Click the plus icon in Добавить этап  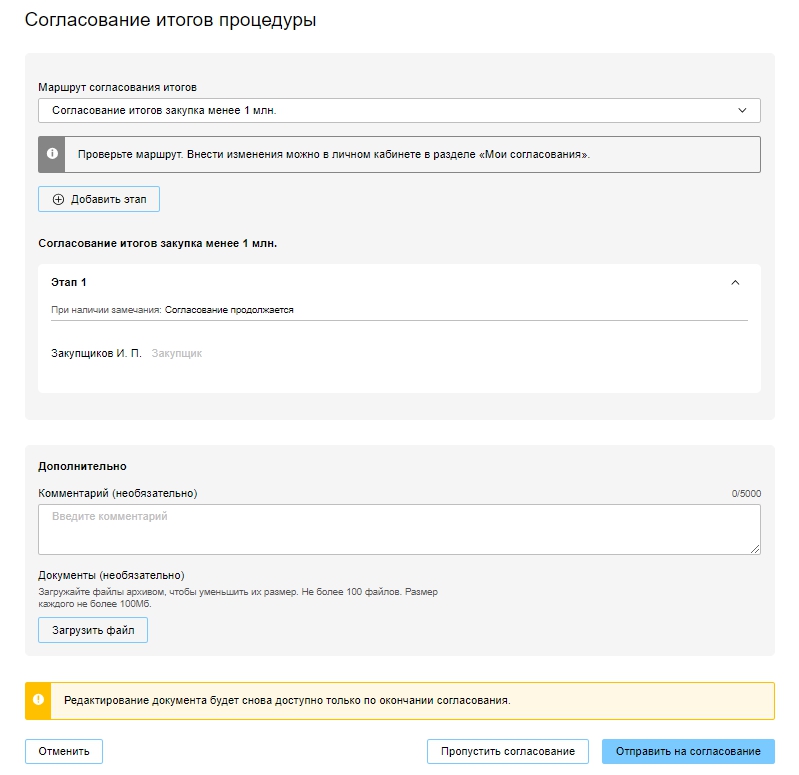tap(58, 199)
